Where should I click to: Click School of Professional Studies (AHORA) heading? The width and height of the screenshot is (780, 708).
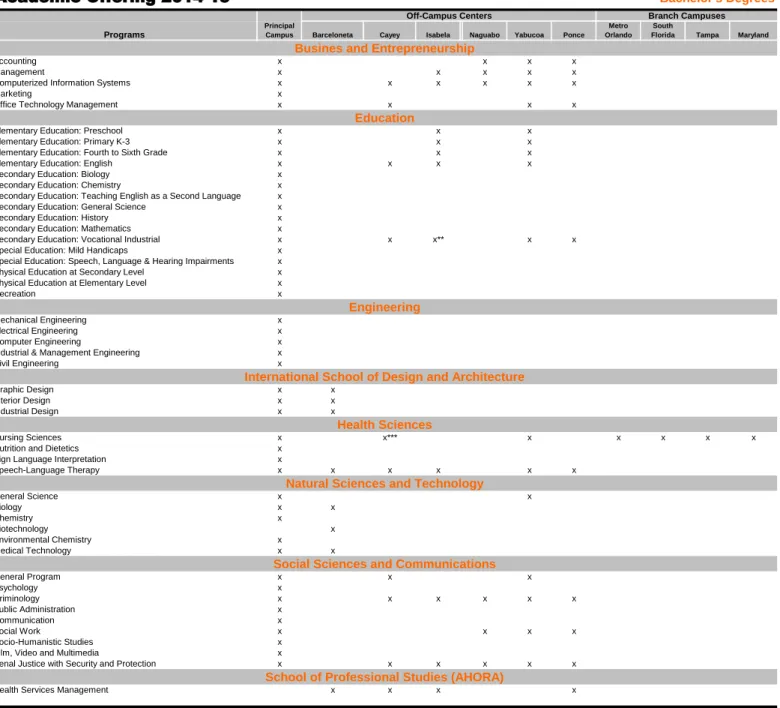point(384,677)
